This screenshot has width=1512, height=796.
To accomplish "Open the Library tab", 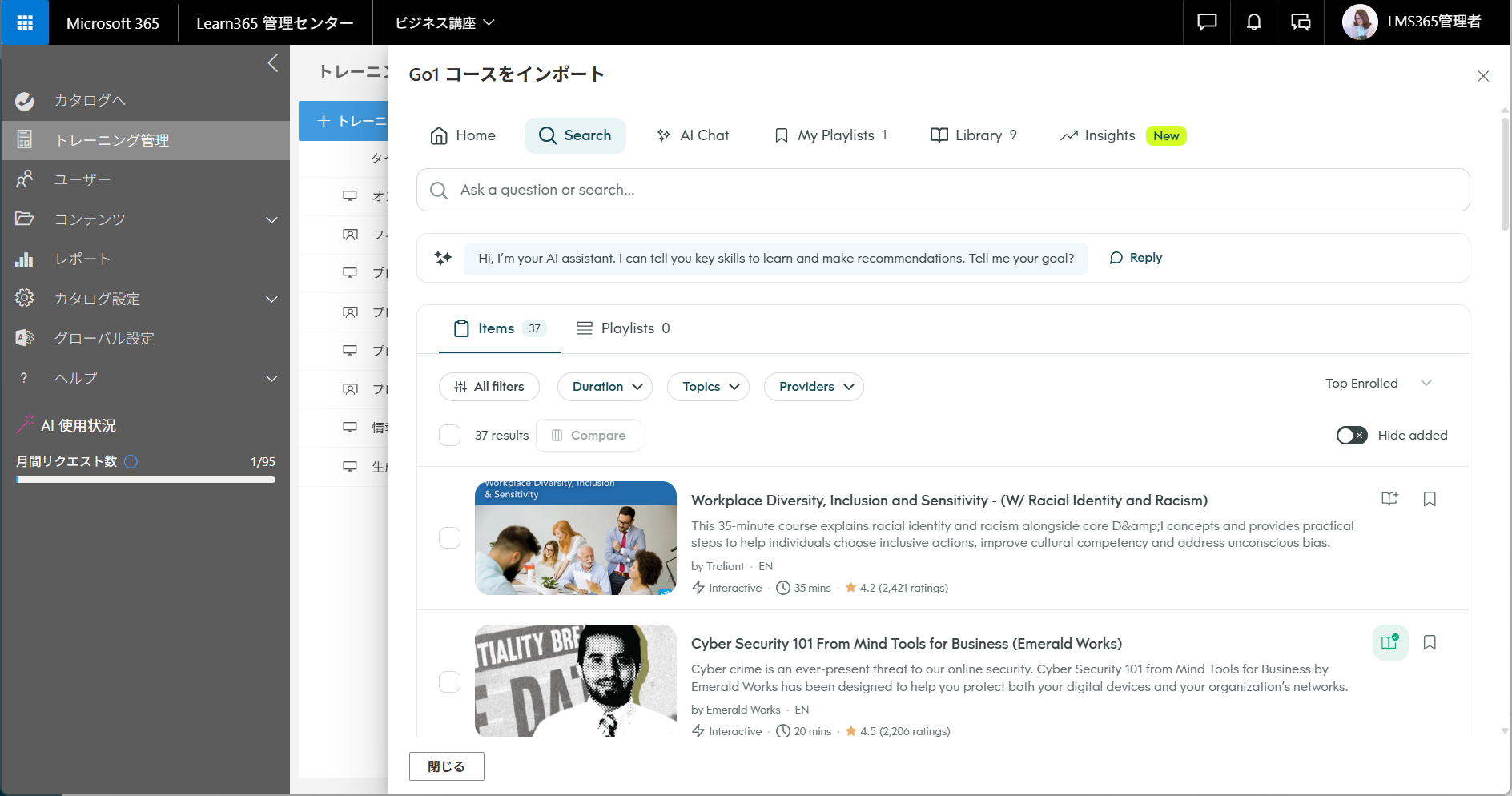I will pos(973,135).
